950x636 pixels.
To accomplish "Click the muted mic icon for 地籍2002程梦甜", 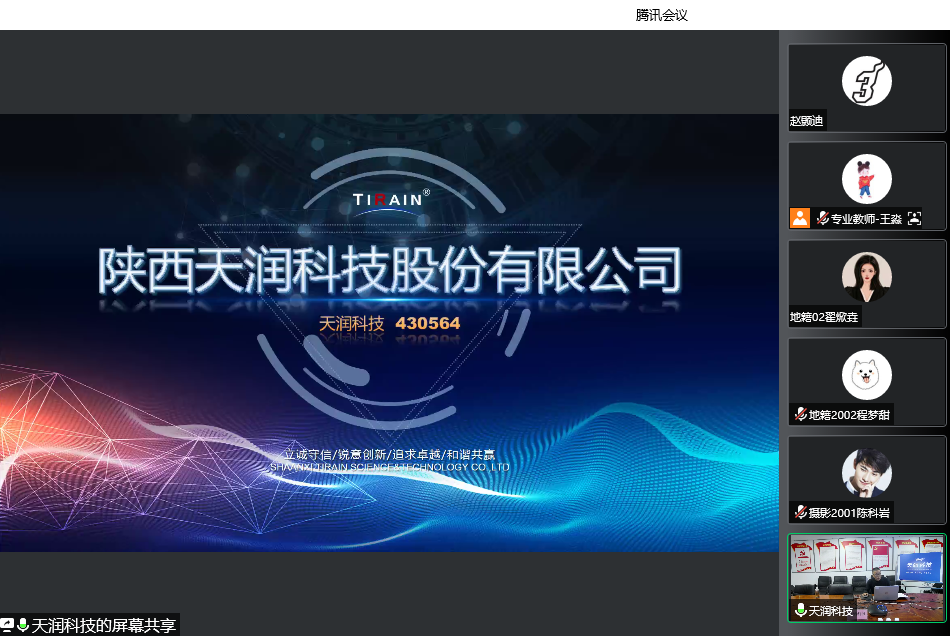I will click(x=800, y=414).
